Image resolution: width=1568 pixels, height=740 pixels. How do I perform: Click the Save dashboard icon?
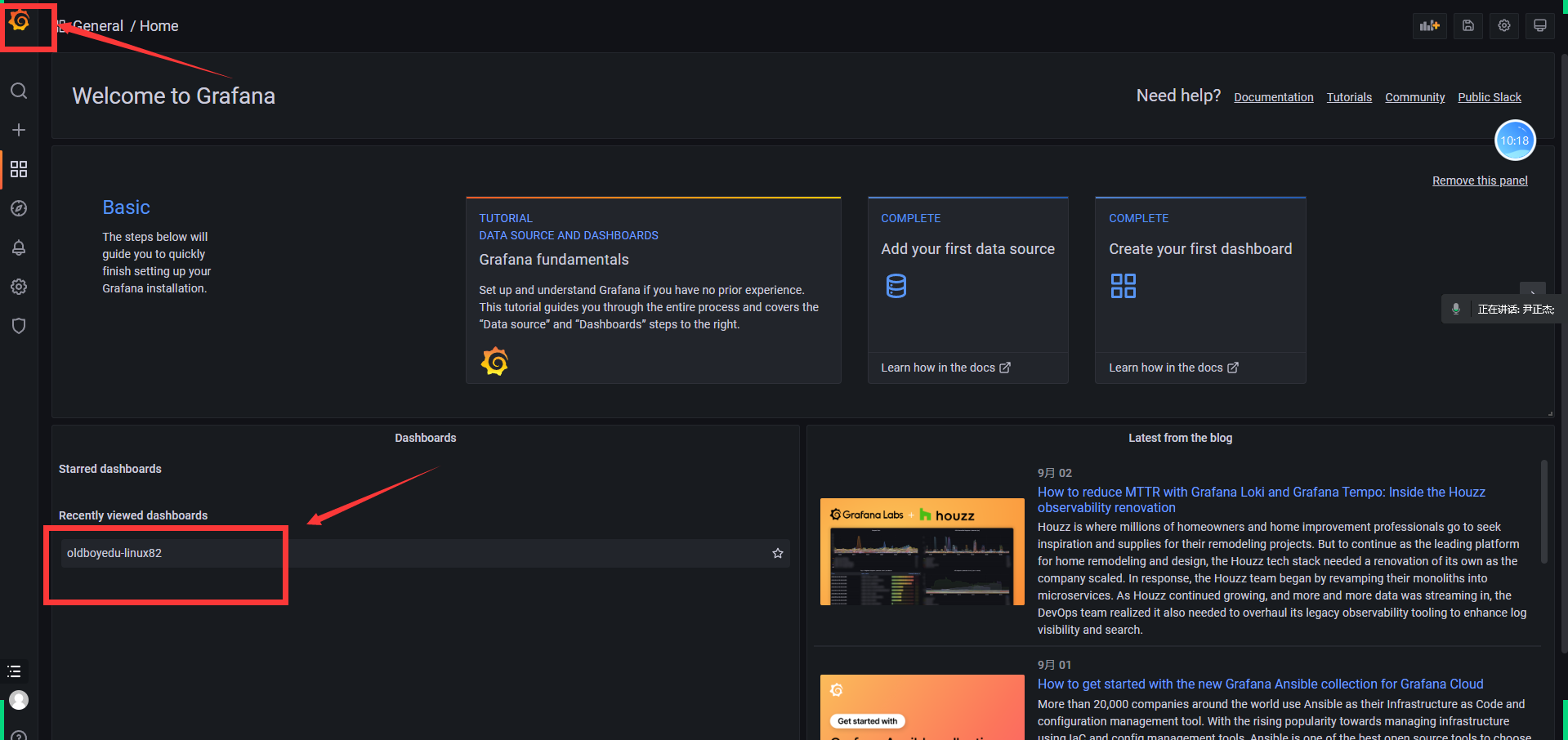click(x=1468, y=25)
